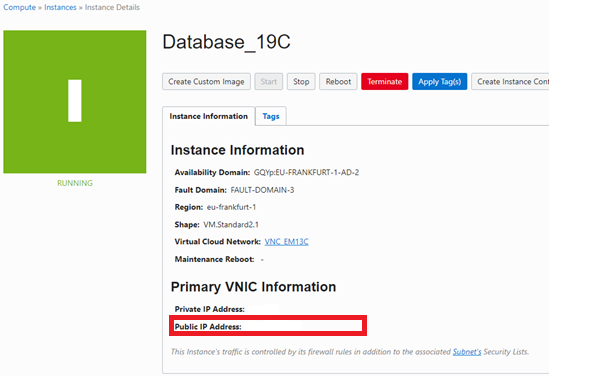Viewport: 616px width, 376px height.
Task: Follow the Subnet's link in the firewall note
Action: pos(467,352)
